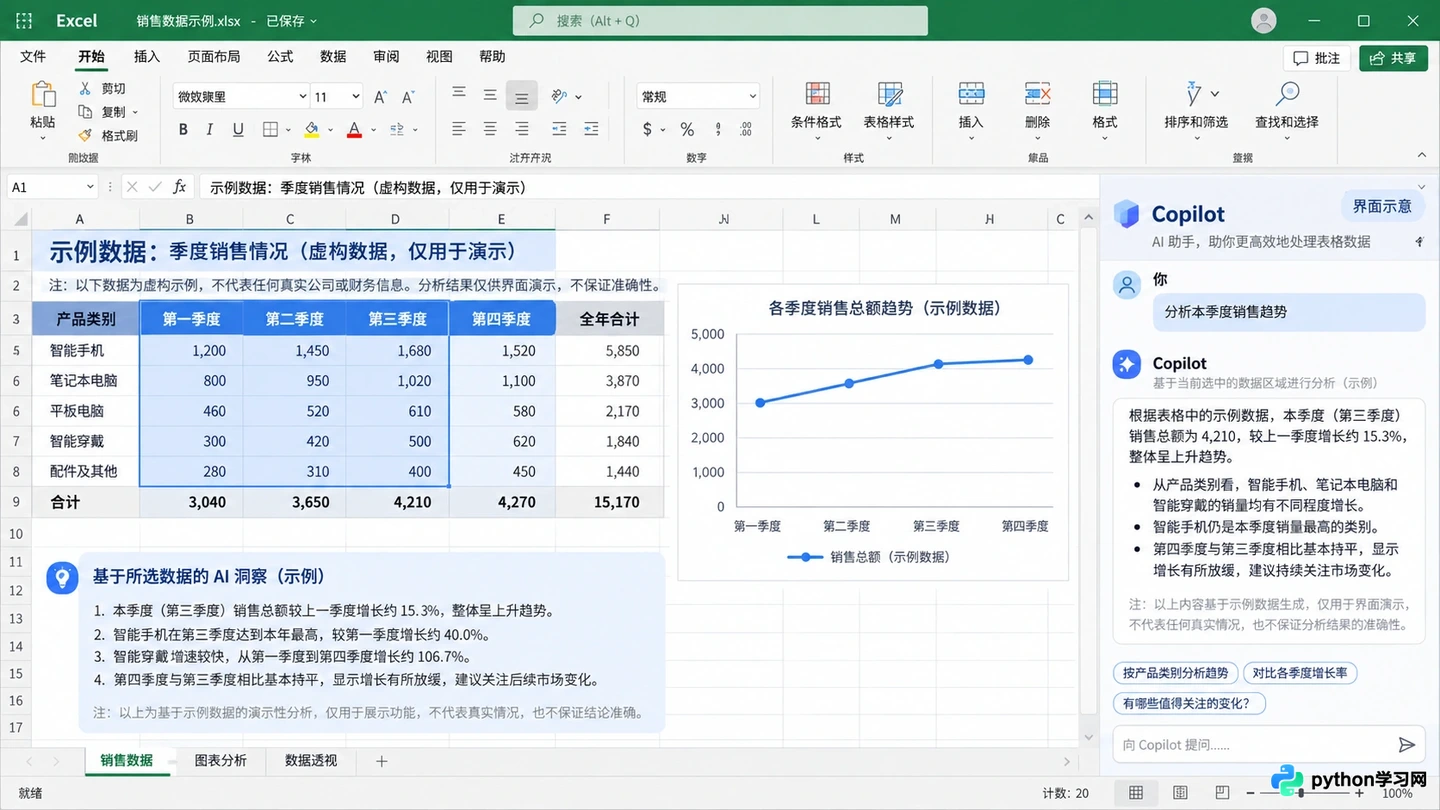Screen dimensions: 1440x810
Task: Click the green 共享 Share button
Action: click(x=1394, y=58)
